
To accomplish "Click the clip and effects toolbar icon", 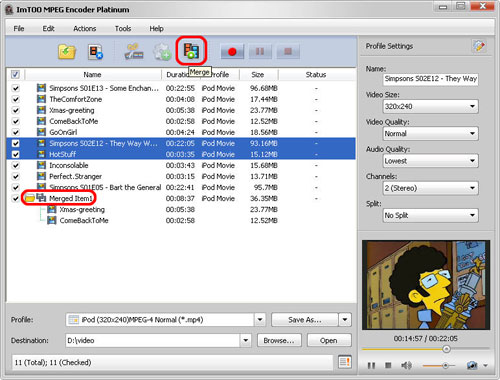I will click(134, 52).
